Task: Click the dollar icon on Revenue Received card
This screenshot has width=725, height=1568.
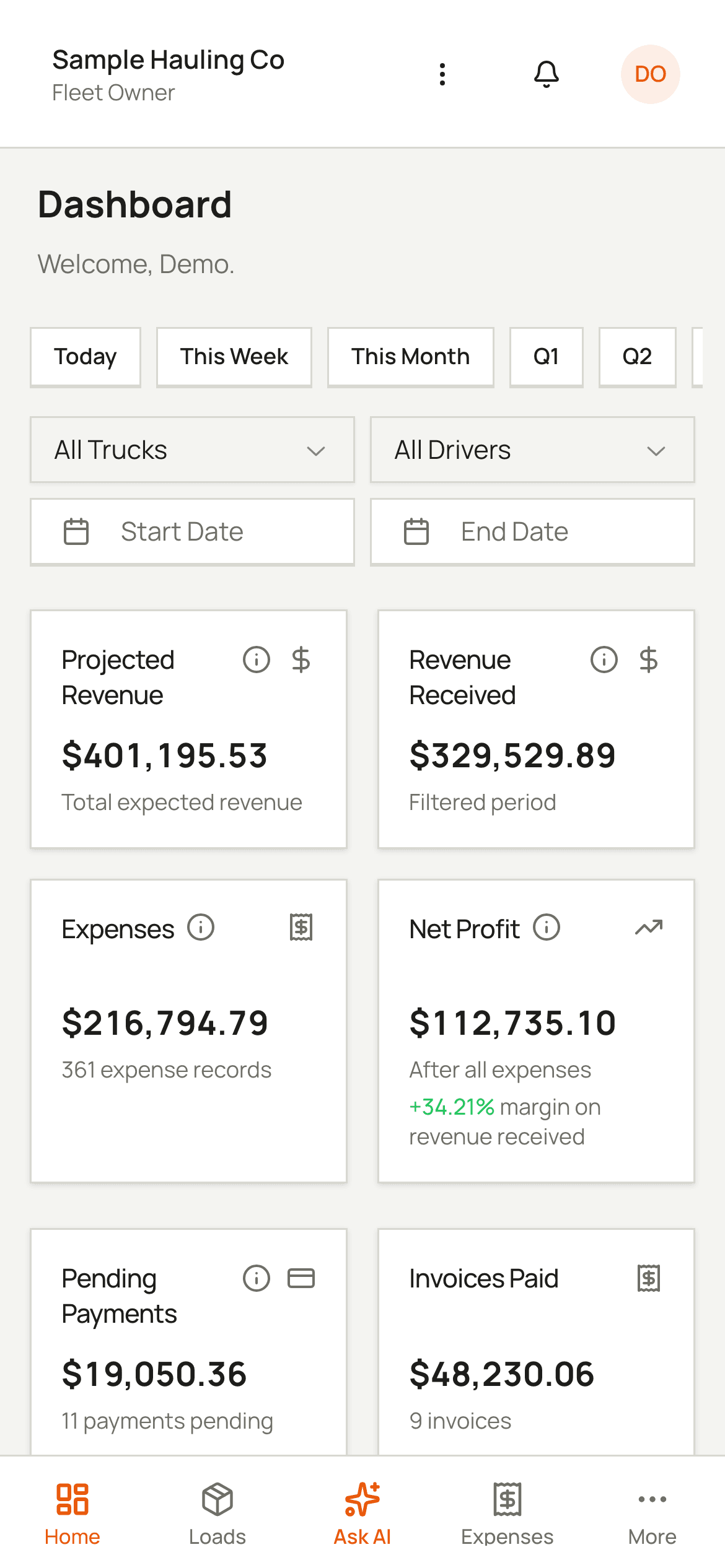Action: [649, 660]
